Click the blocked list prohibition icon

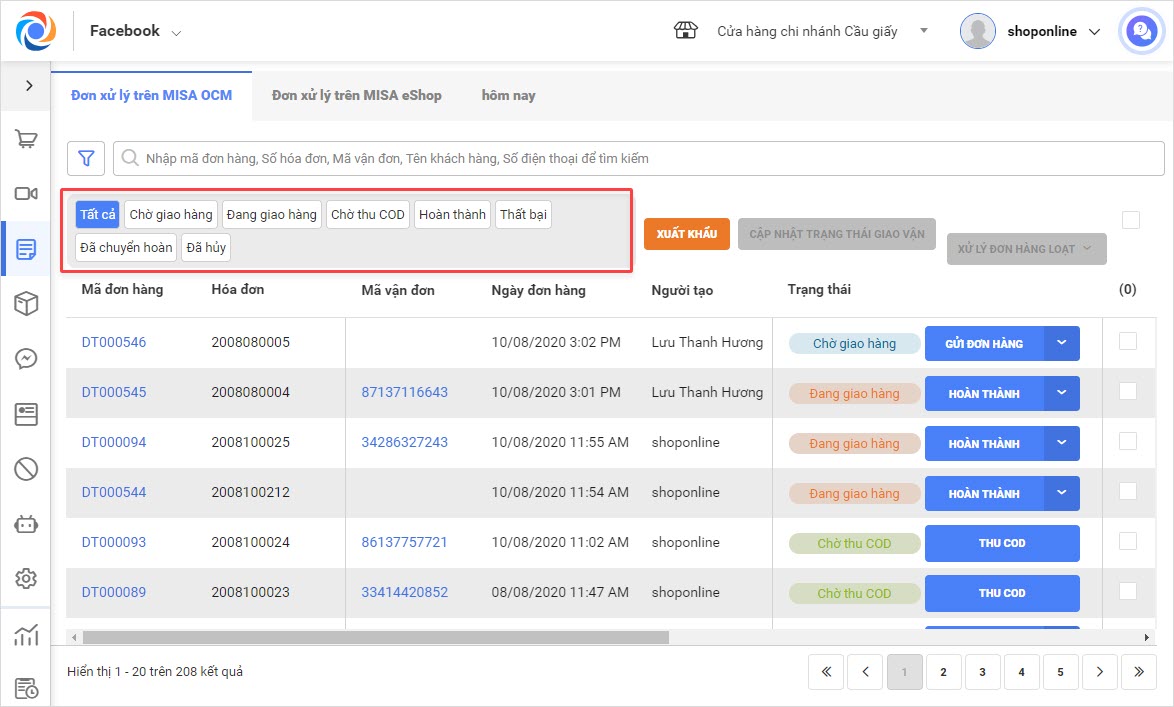click(x=26, y=468)
